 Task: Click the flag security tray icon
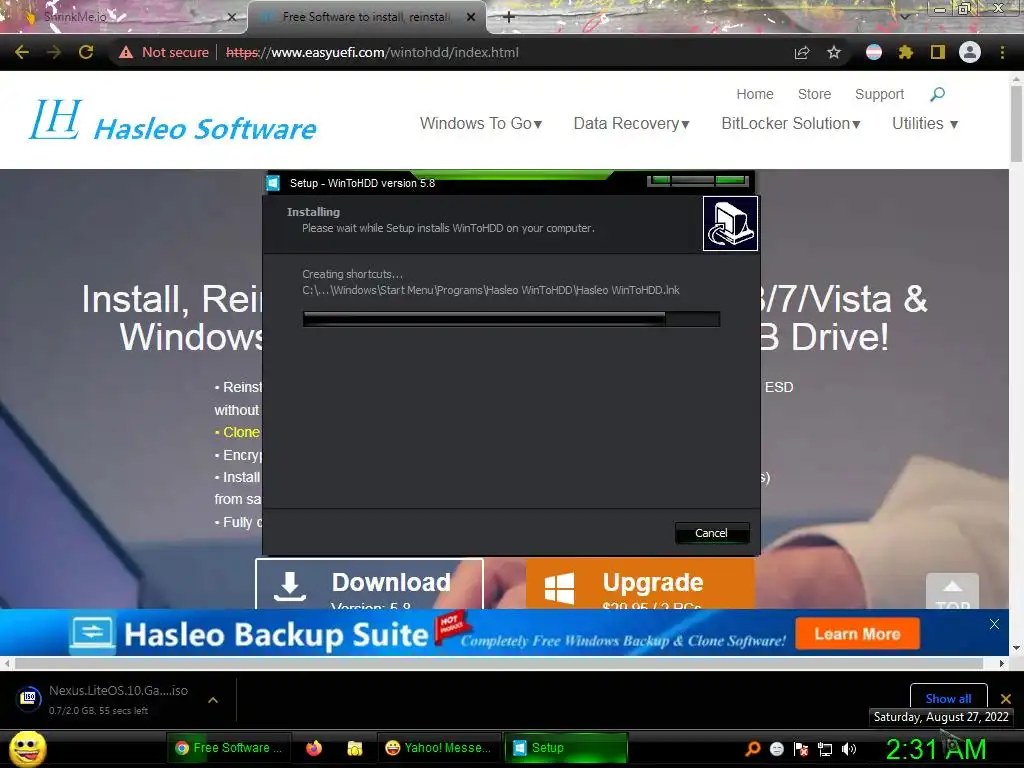pyautogui.click(x=801, y=749)
